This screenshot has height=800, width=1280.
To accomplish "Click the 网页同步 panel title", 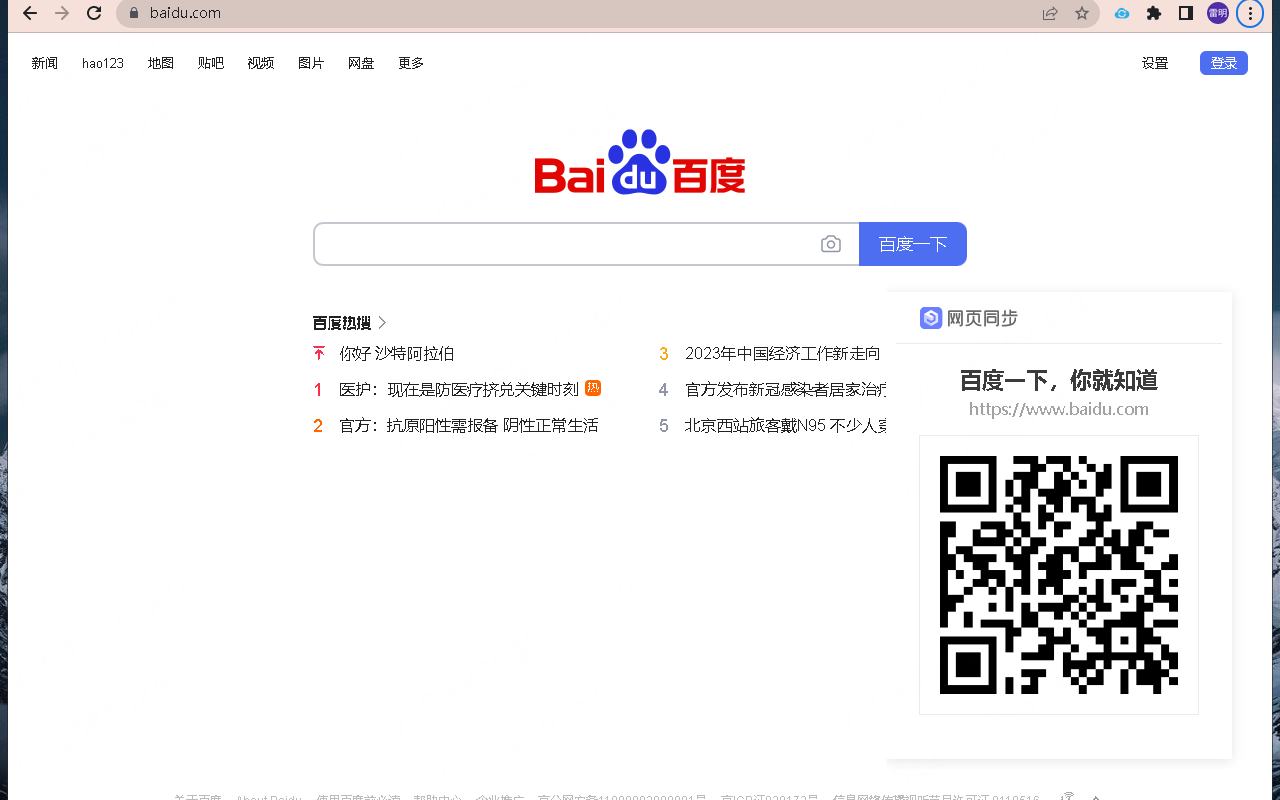I will point(982,318).
